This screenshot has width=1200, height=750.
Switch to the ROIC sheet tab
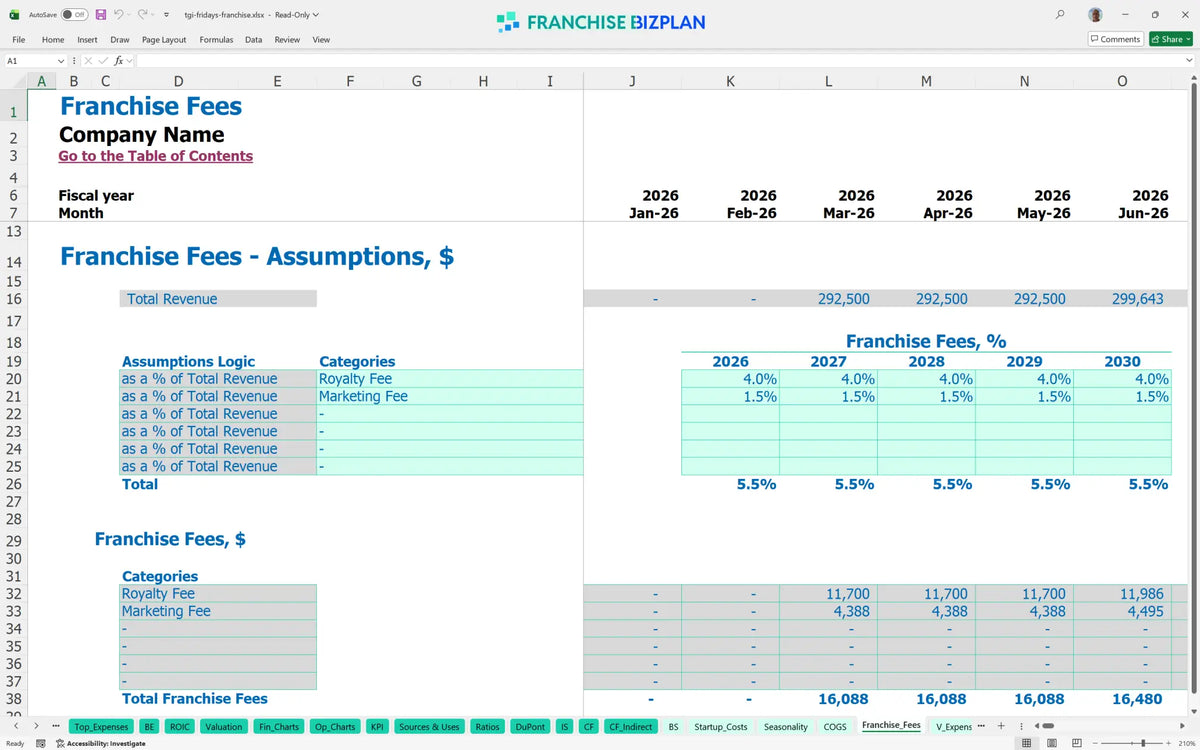coord(179,727)
